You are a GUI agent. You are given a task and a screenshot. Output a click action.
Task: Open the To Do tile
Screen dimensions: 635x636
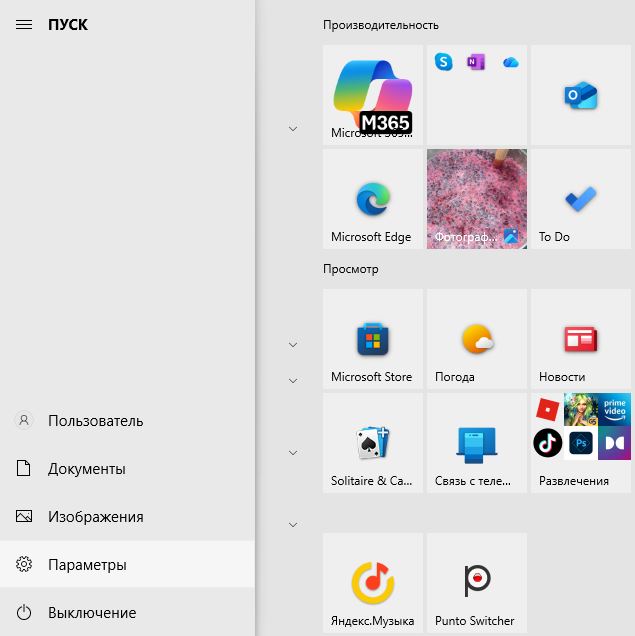click(x=581, y=199)
